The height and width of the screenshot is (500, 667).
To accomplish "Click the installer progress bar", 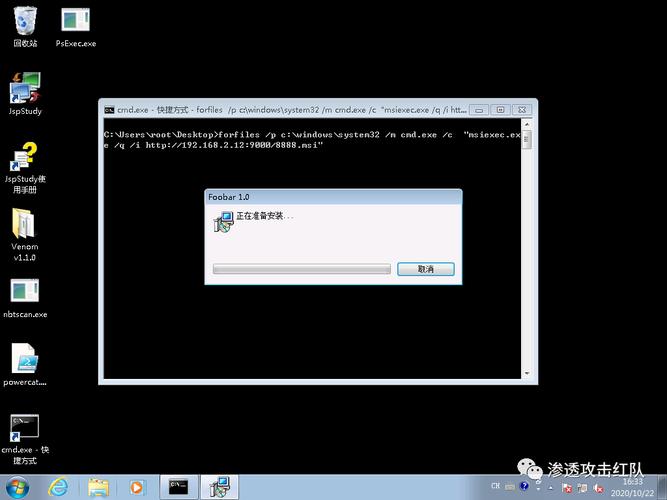I will click(x=302, y=269).
